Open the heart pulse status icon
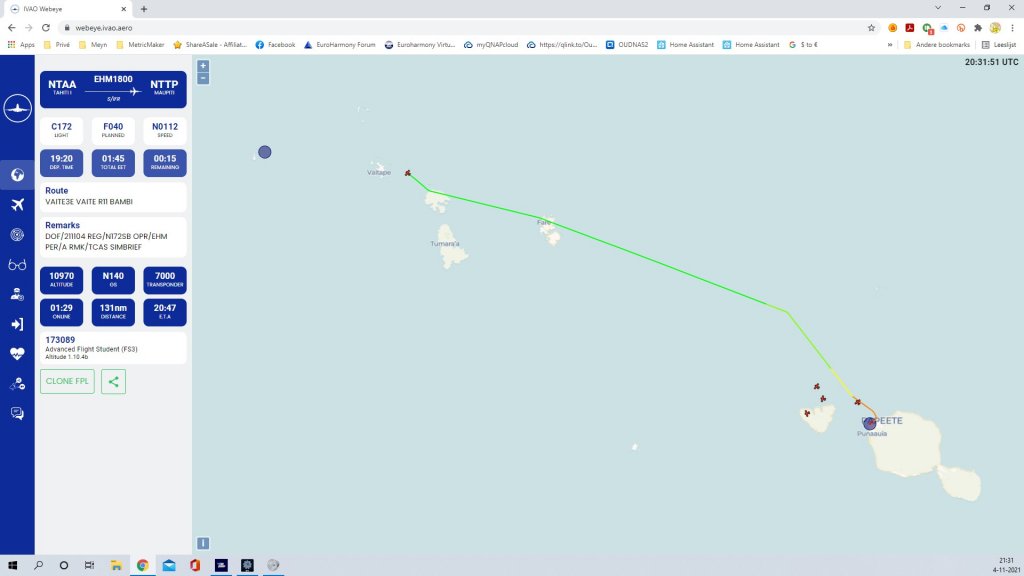Screen dimensions: 1024x576 tap(17, 354)
